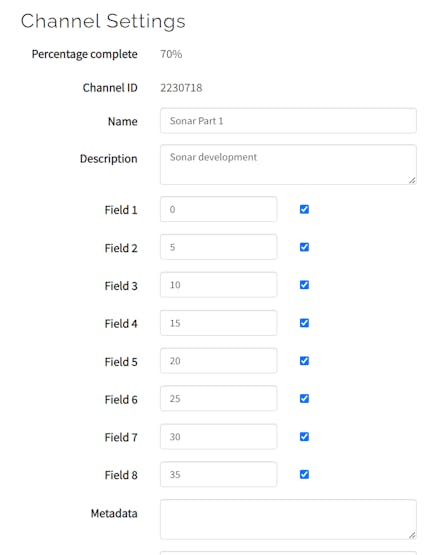Click the Name label

122,121
